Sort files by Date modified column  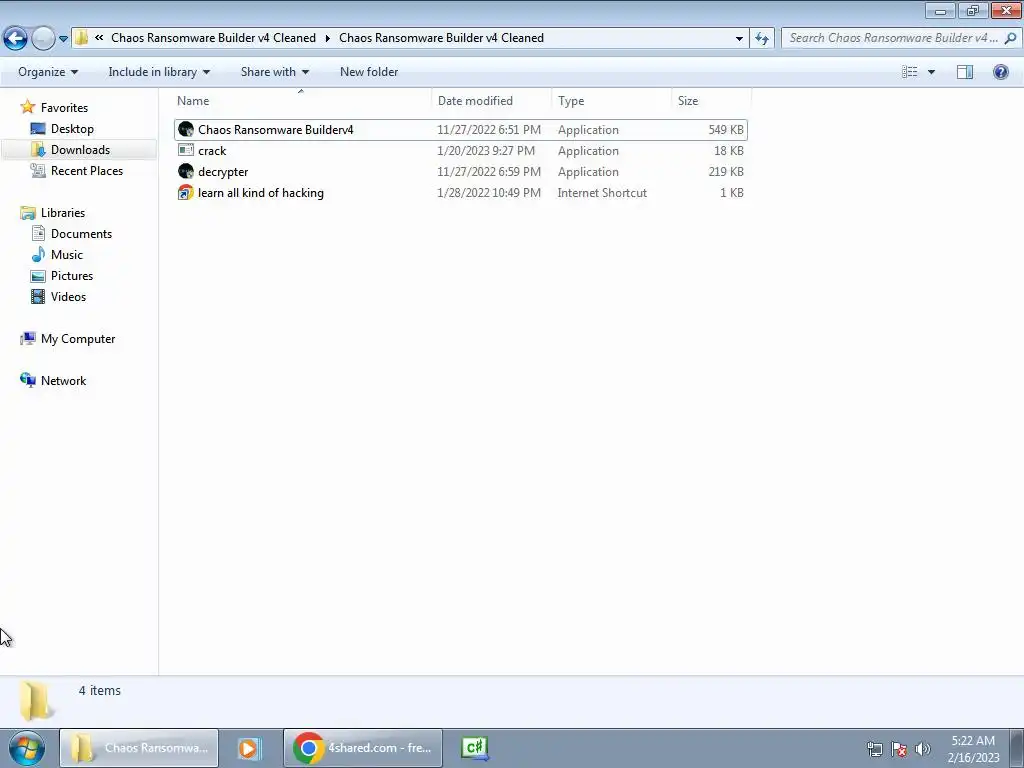point(492,101)
